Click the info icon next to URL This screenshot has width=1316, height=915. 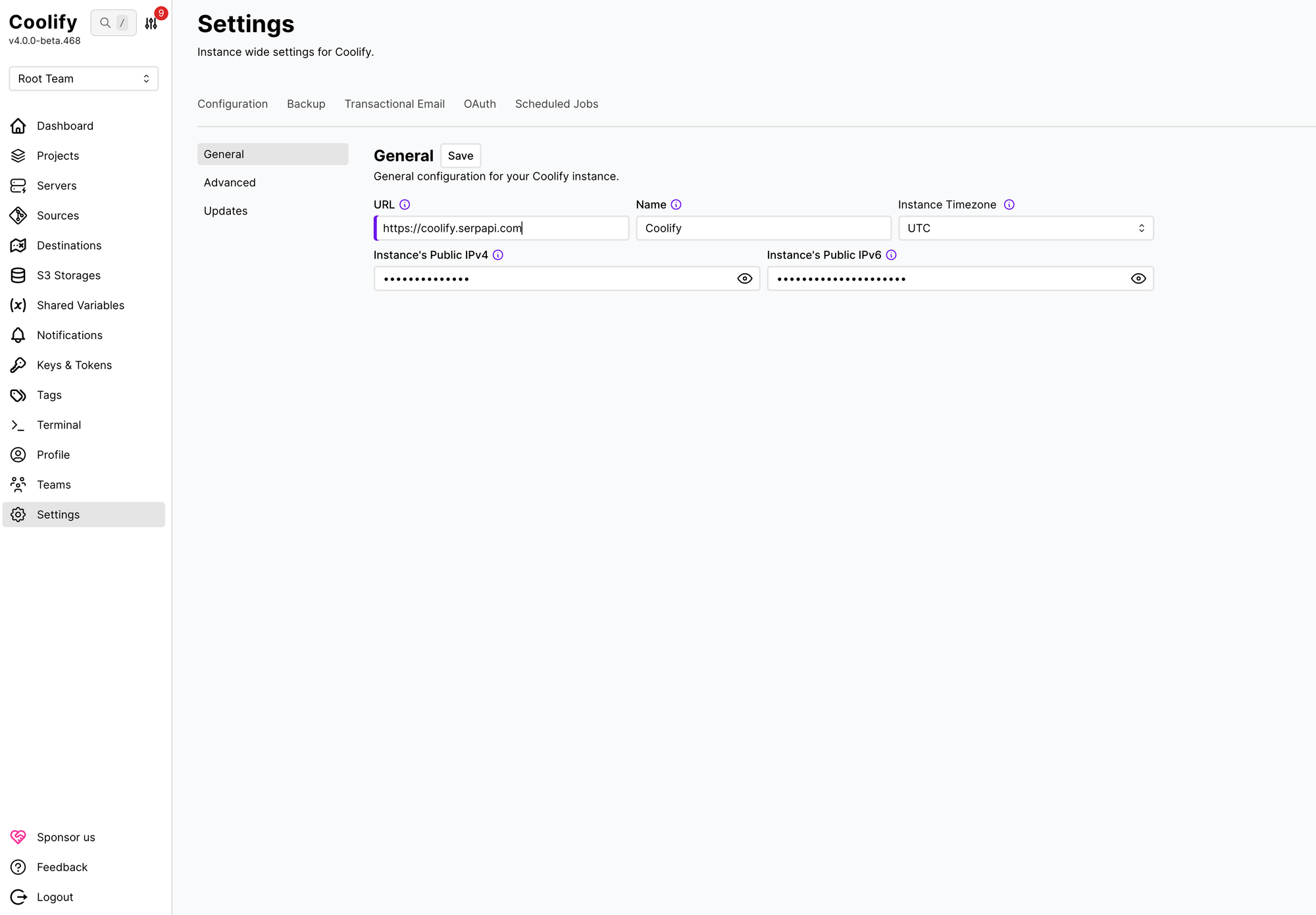(405, 204)
